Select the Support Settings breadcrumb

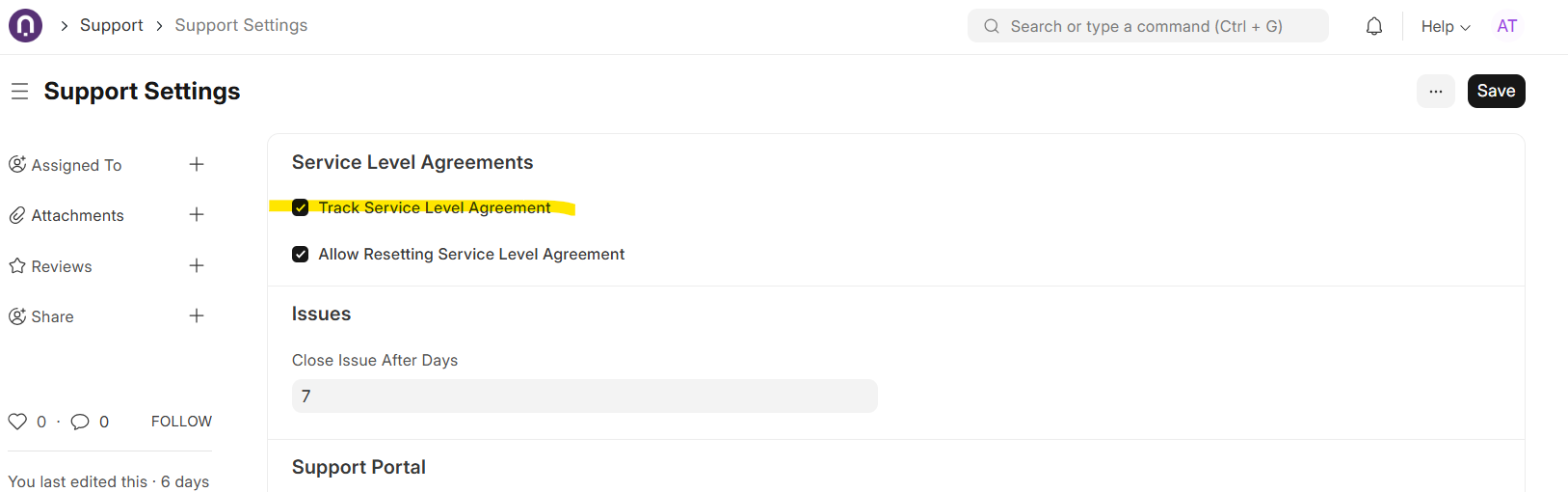241,25
